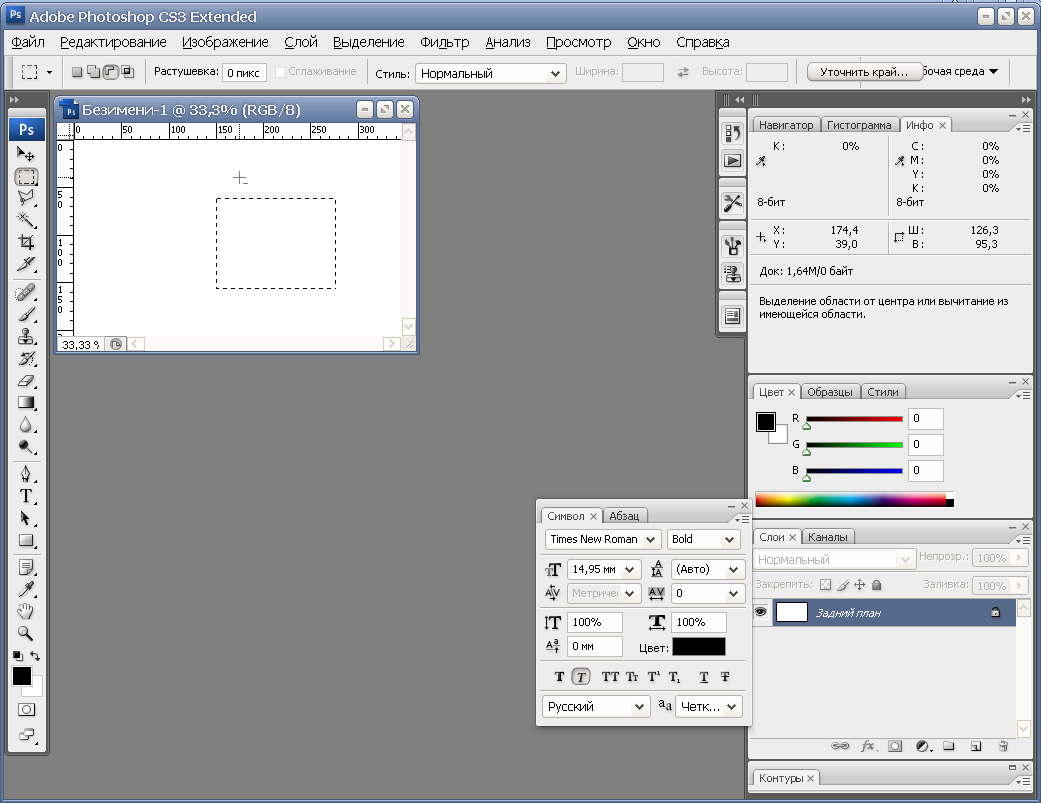Image resolution: width=1041 pixels, height=803 pixels.
Task: Select the Clone Stamp tool
Action: coord(26,336)
